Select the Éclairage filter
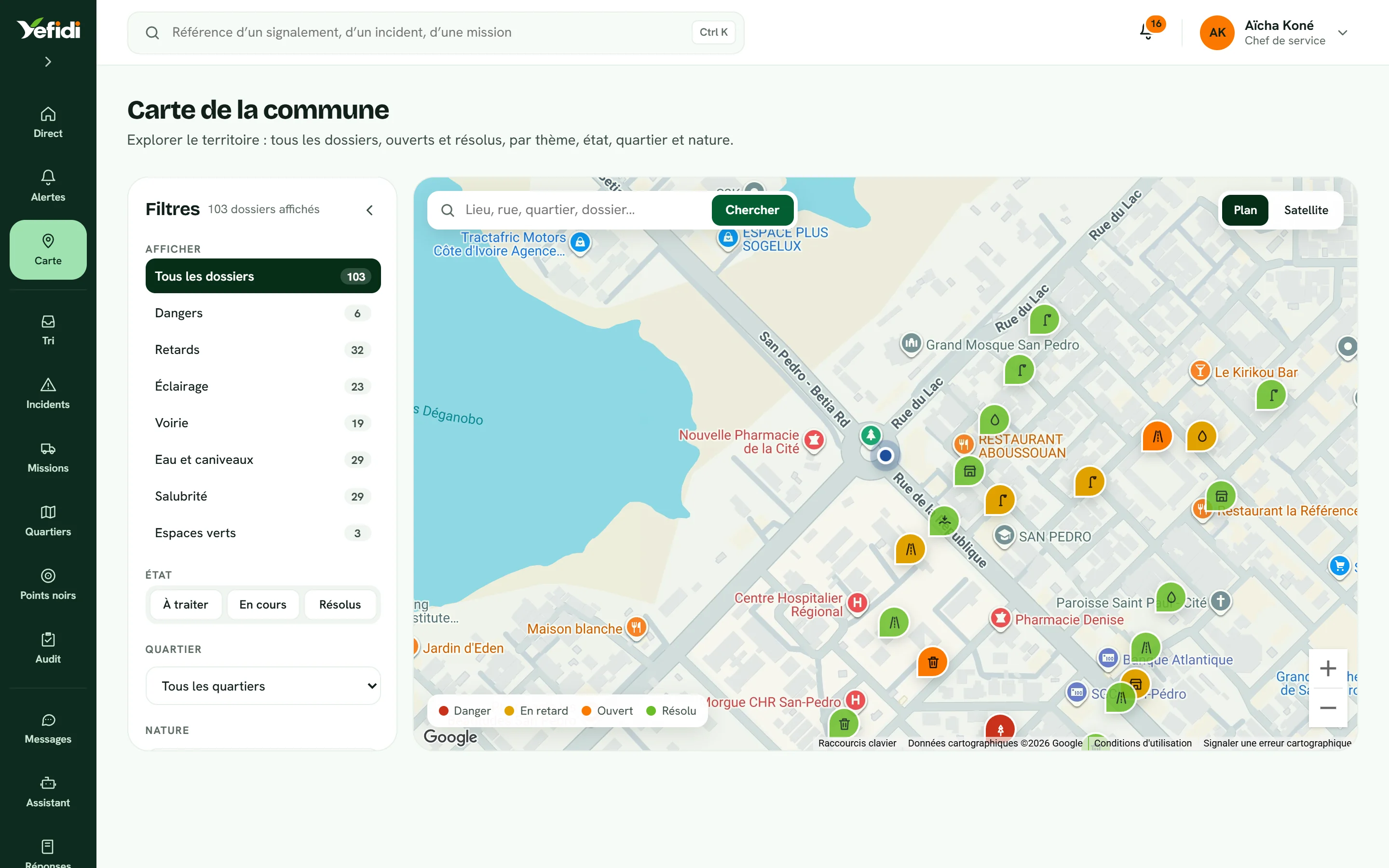This screenshot has width=1389, height=868. click(263, 386)
